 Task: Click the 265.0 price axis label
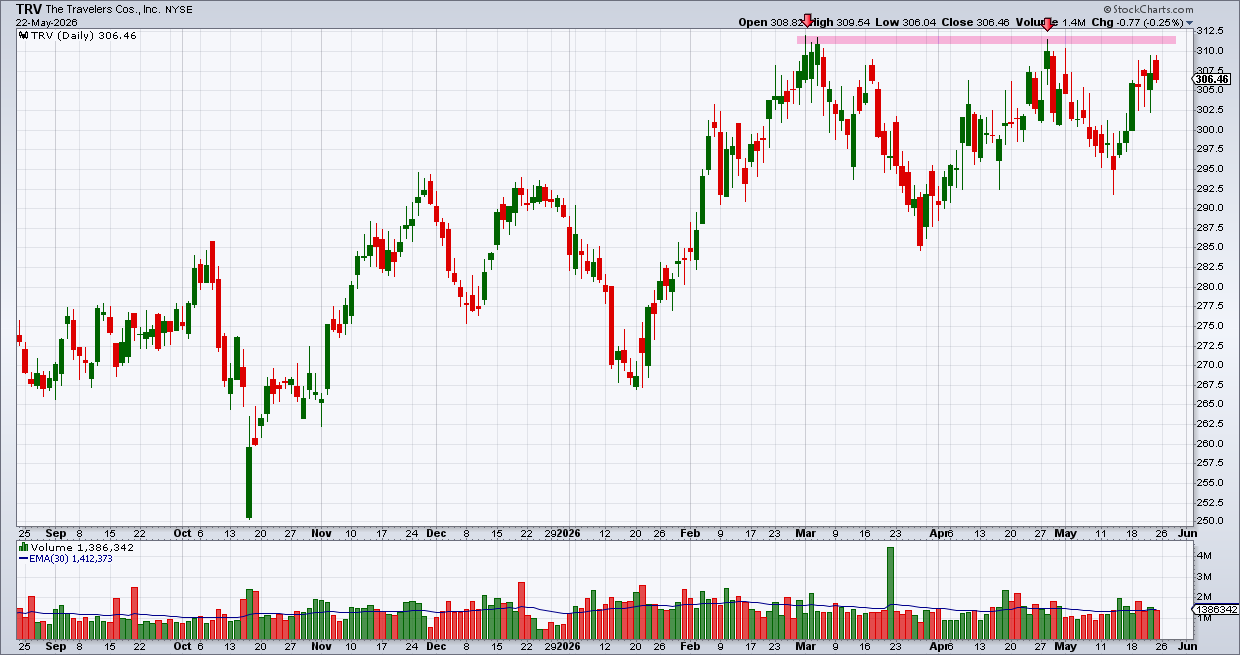click(x=1208, y=404)
